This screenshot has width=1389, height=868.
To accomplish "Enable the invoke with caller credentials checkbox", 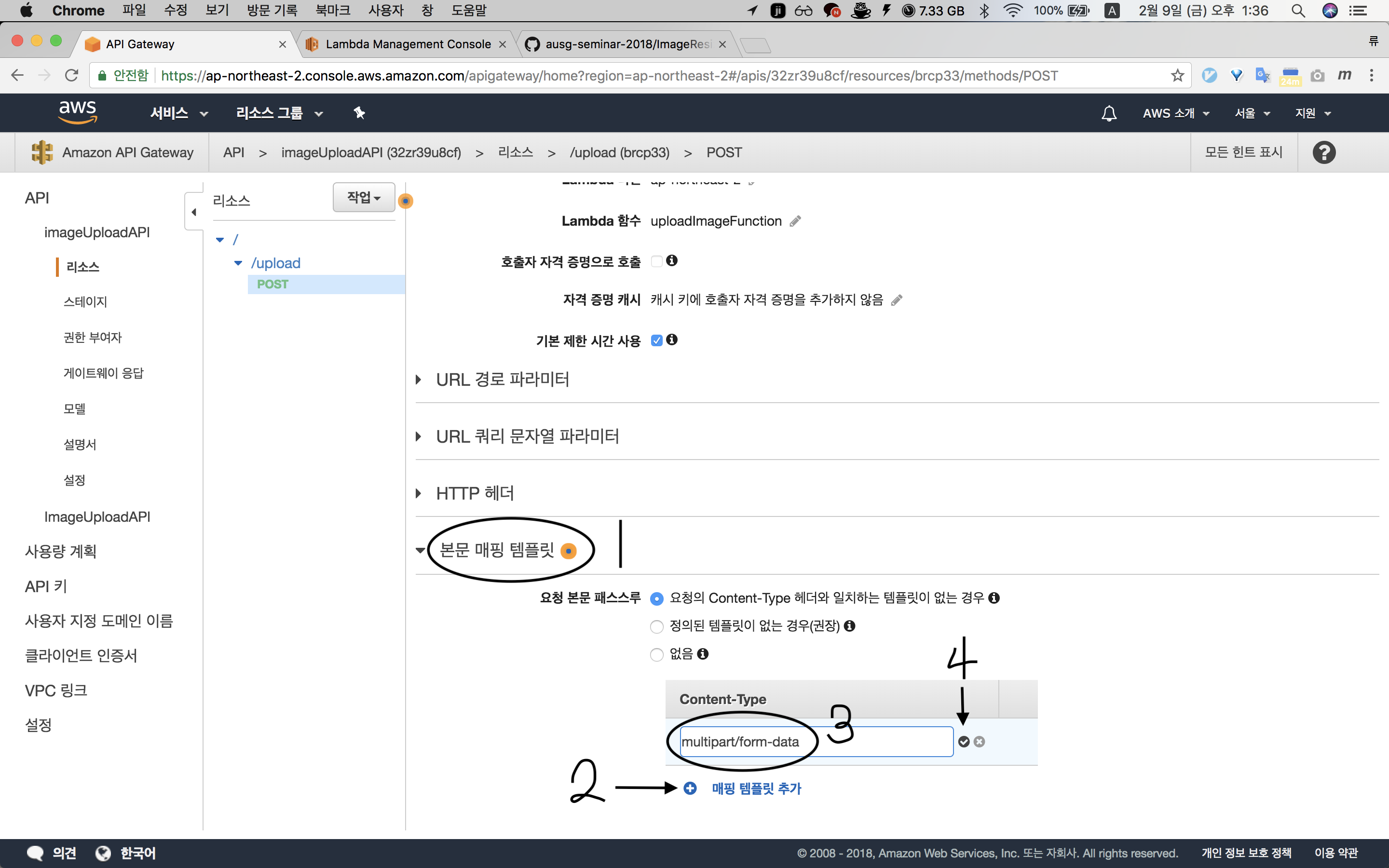I will click(x=656, y=261).
